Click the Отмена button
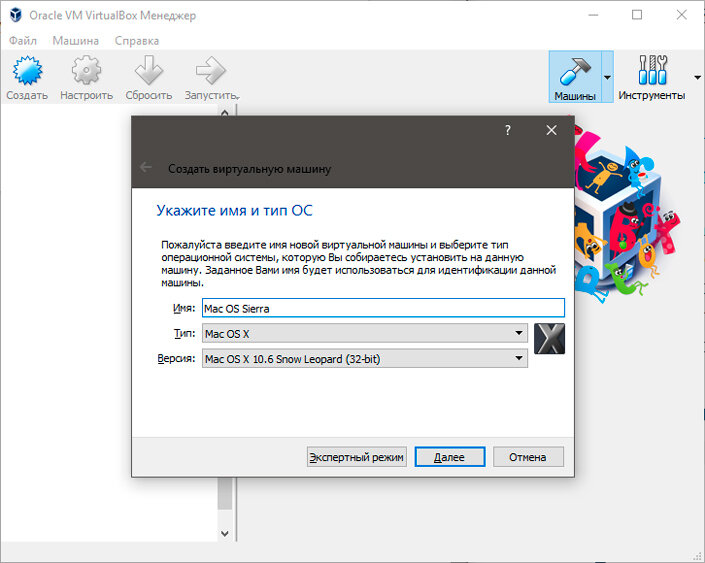The image size is (705, 563). [528, 457]
